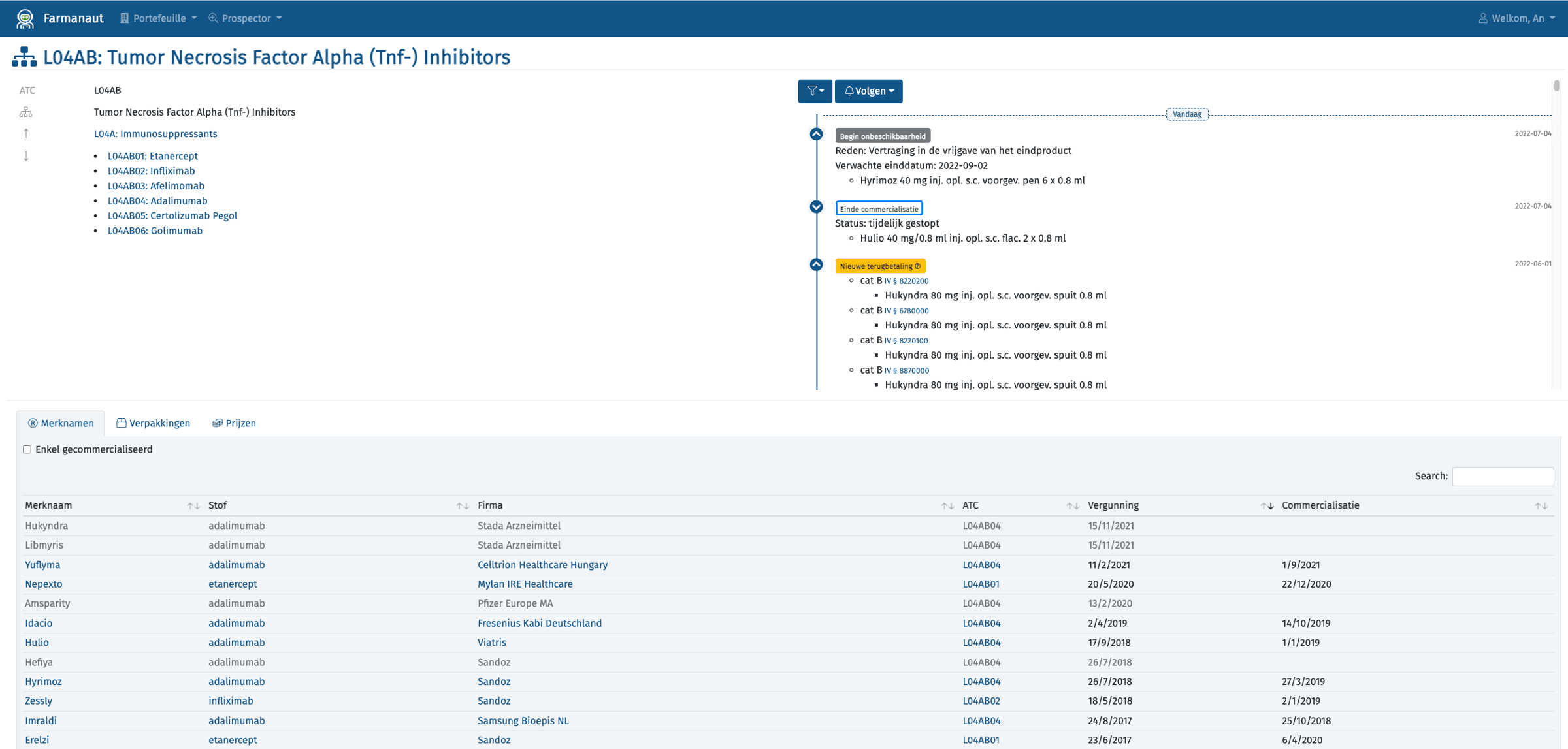Click the downward child-level arrow icon
The image size is (1568, 749).
click(25, 156)
